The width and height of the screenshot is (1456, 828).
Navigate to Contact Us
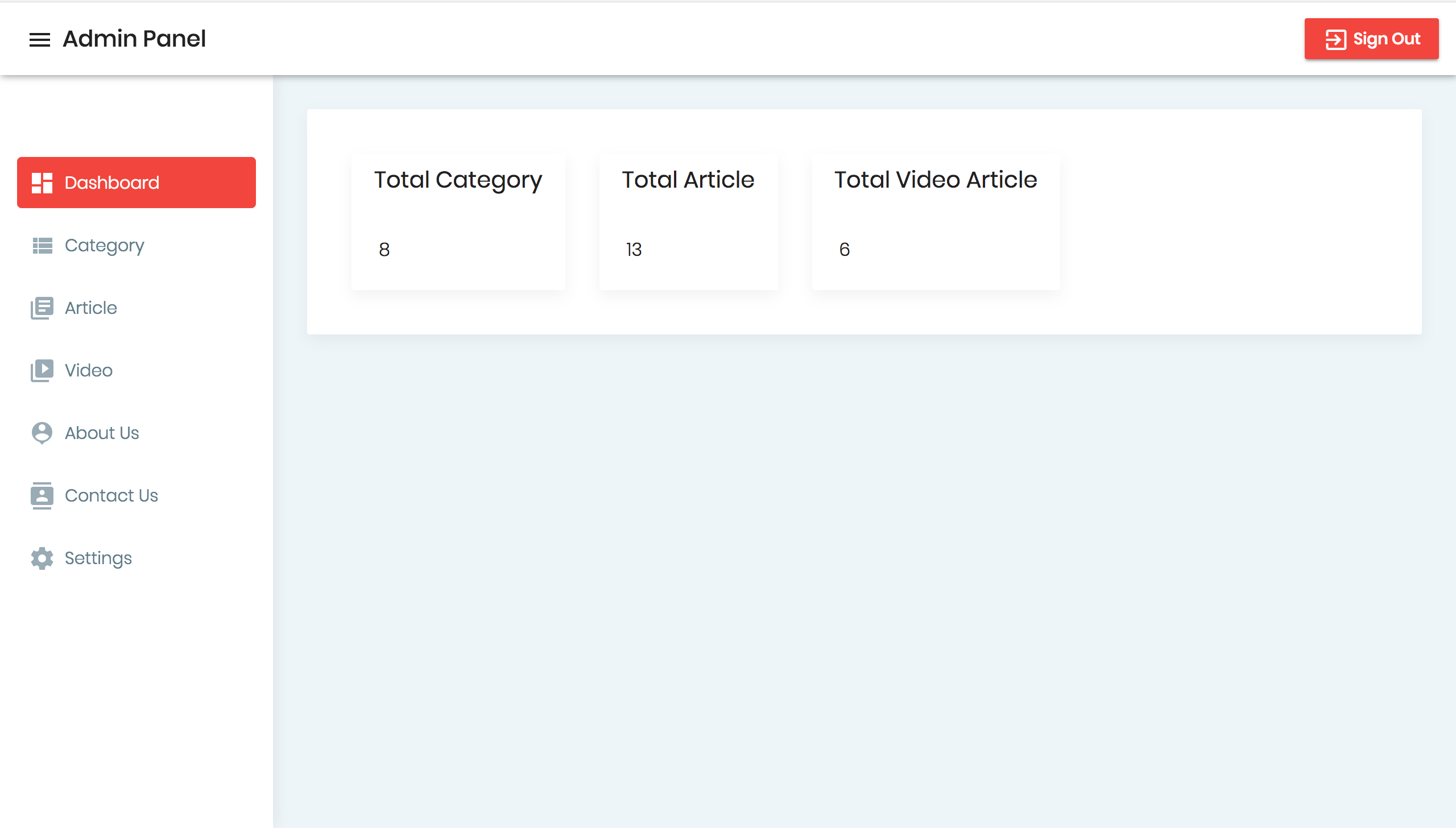click(x=111, y=495)
